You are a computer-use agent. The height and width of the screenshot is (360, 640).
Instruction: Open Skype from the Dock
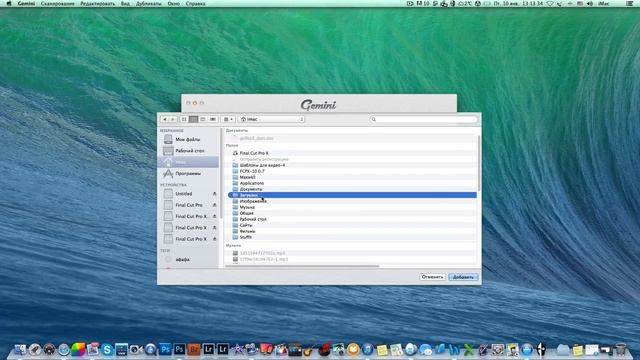(x=107, y=349)
